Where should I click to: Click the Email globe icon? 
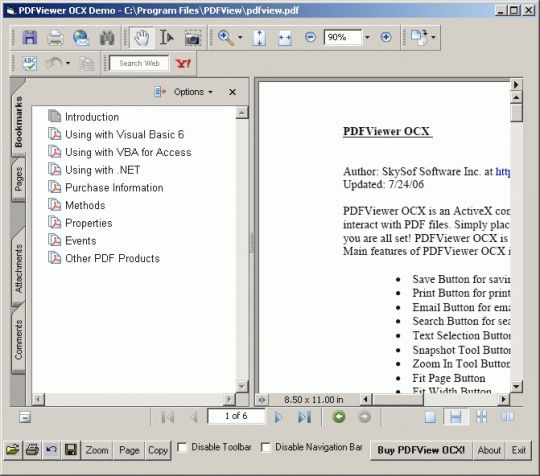pos(81,38)
